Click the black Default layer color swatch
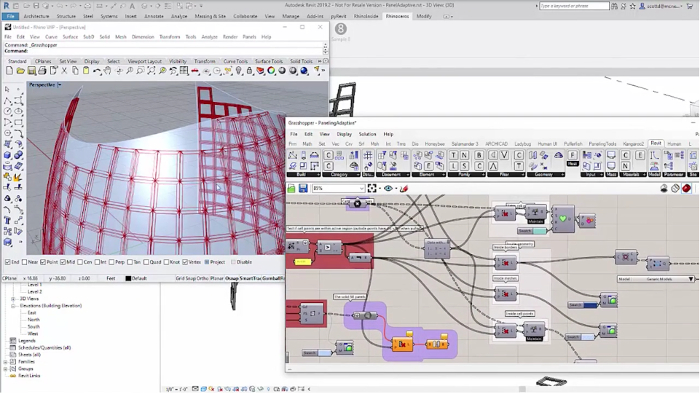The image size is (700, 394). click(128, 278)
